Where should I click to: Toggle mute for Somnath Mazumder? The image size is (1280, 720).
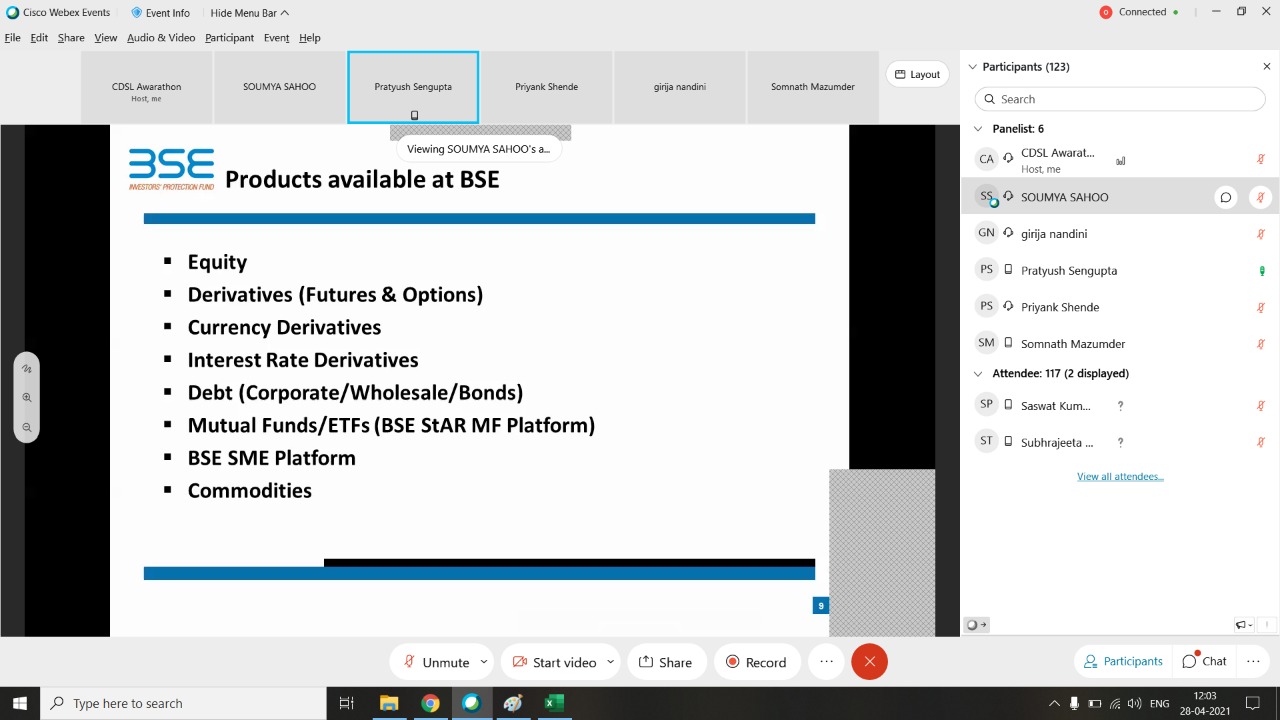tap(1261, 344)
